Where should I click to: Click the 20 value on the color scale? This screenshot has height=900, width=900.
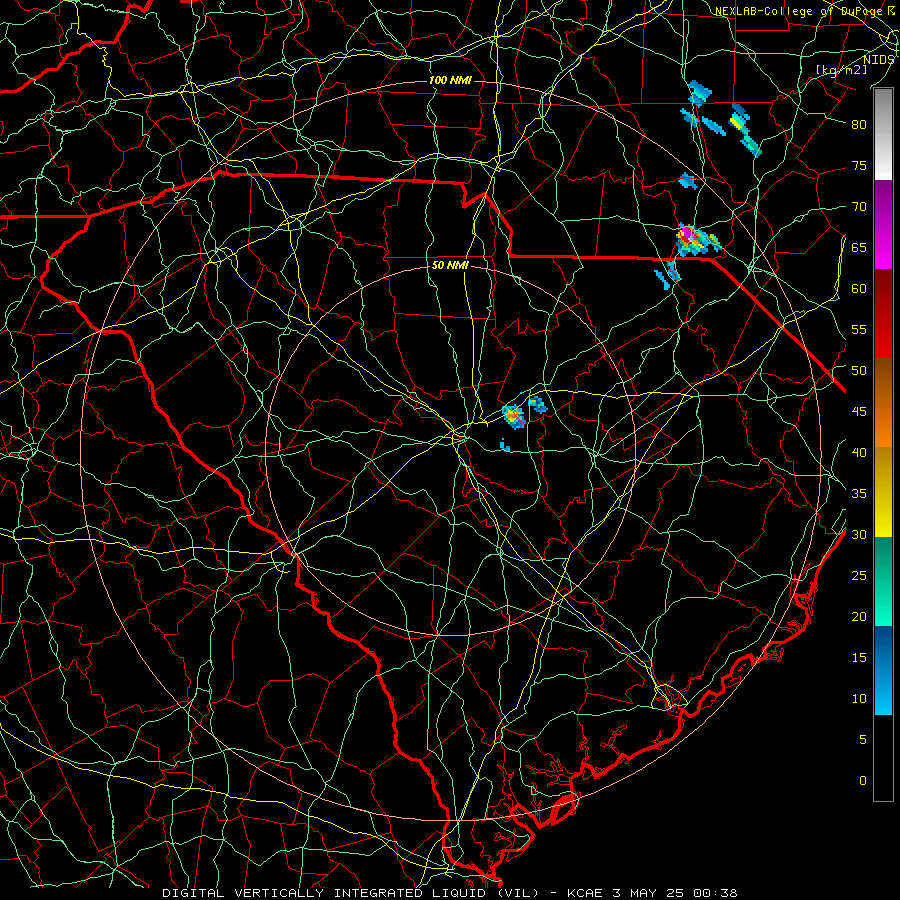[859, 617]
